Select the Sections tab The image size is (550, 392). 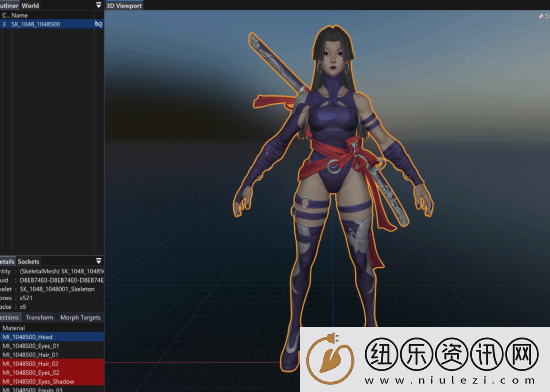(10, 317)
